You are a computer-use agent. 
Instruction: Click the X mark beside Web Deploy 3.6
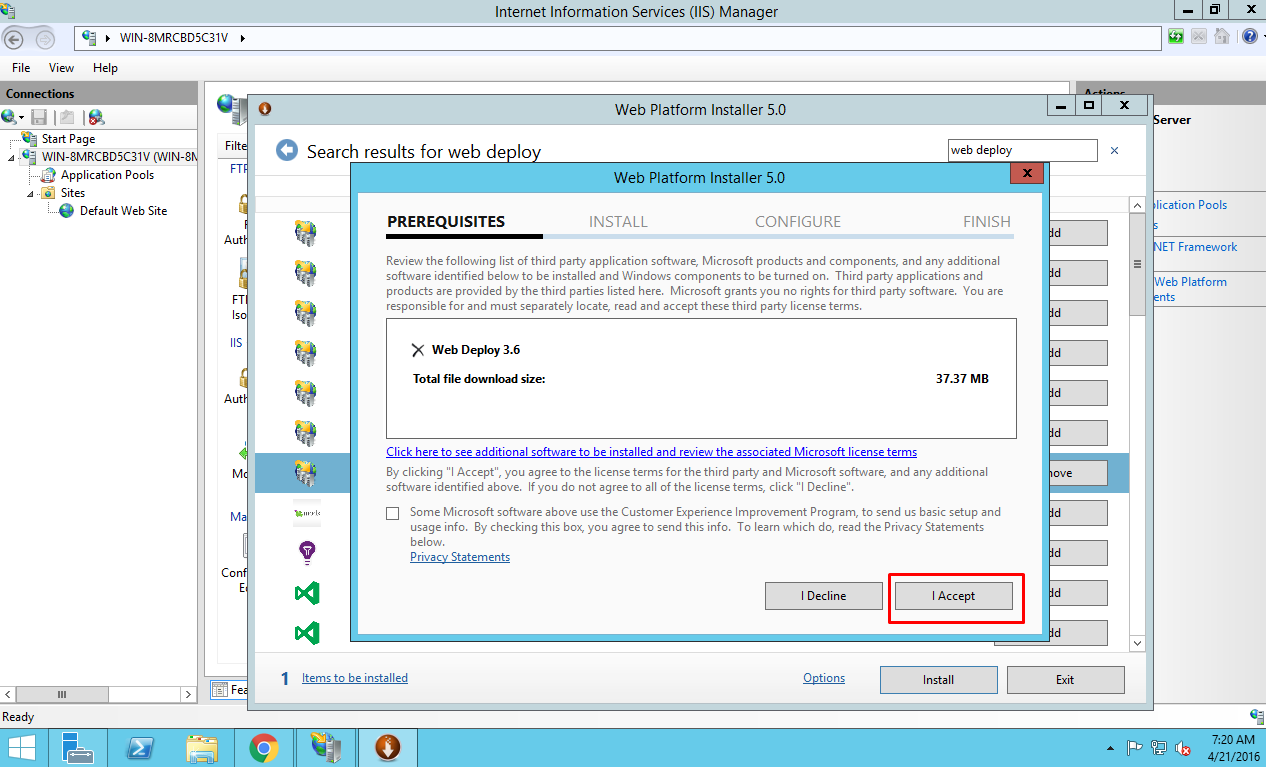click(x=418, y=350)
